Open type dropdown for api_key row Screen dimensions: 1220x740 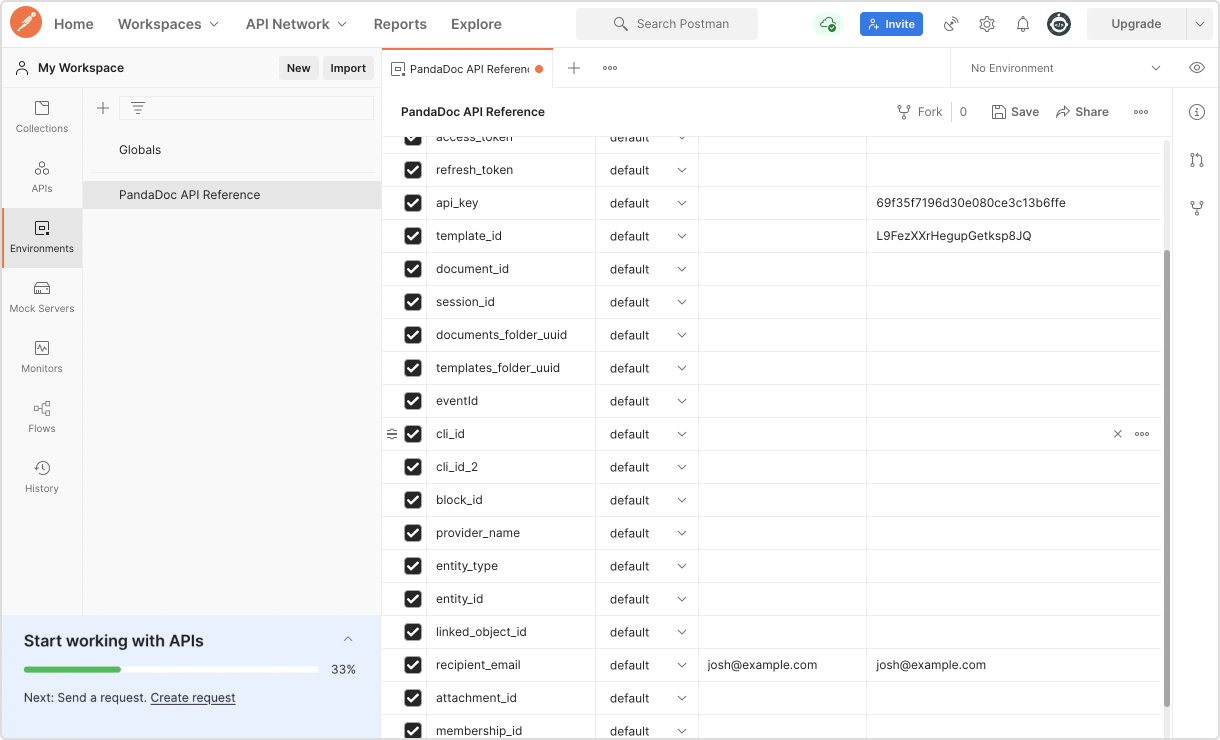click(647, 203)
